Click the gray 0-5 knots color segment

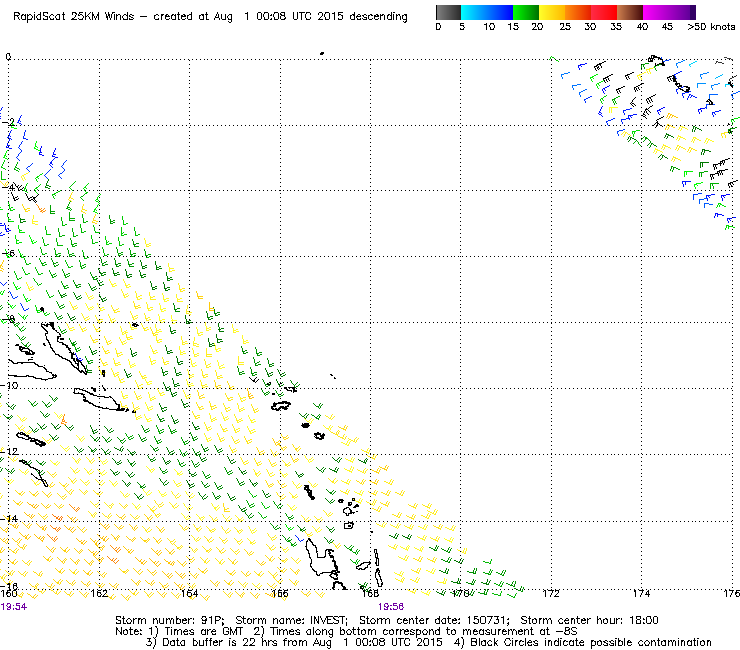pyautogui.click(x=448, y=12)
